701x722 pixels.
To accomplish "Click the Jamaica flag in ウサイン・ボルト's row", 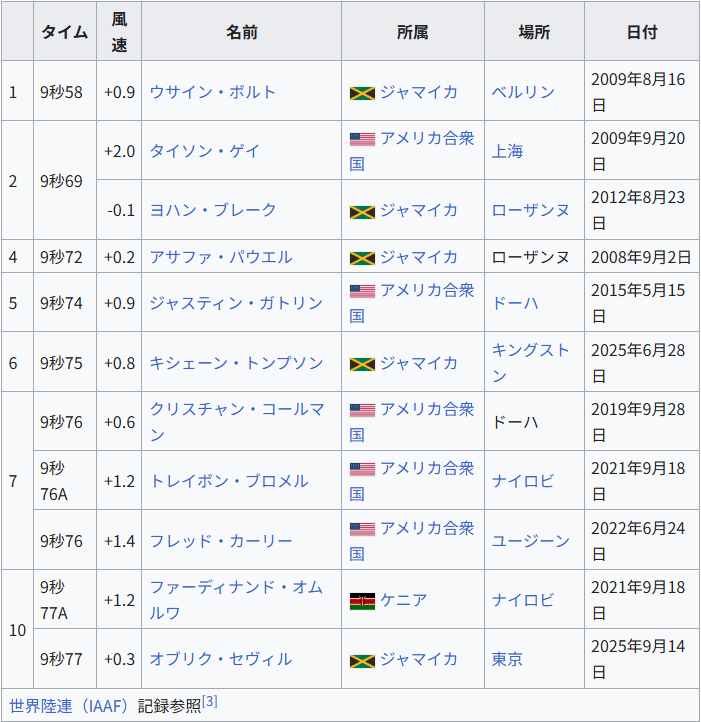I will (362, 92).
